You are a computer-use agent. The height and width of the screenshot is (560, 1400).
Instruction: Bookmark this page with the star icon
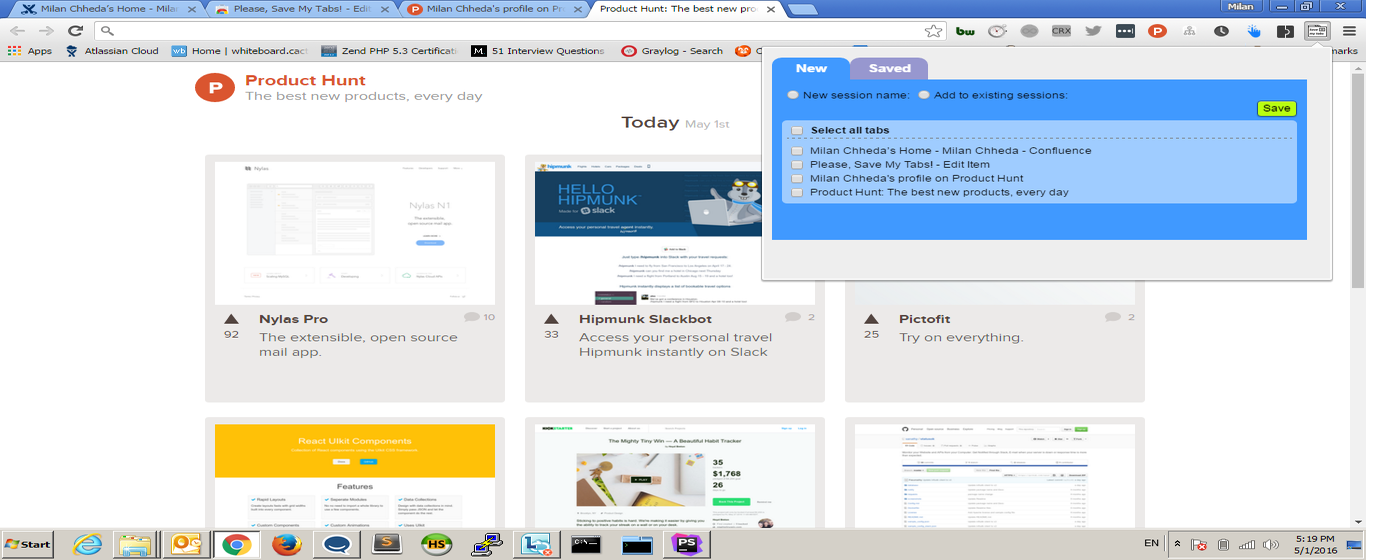pyautogui.click(x=933, y=31)
